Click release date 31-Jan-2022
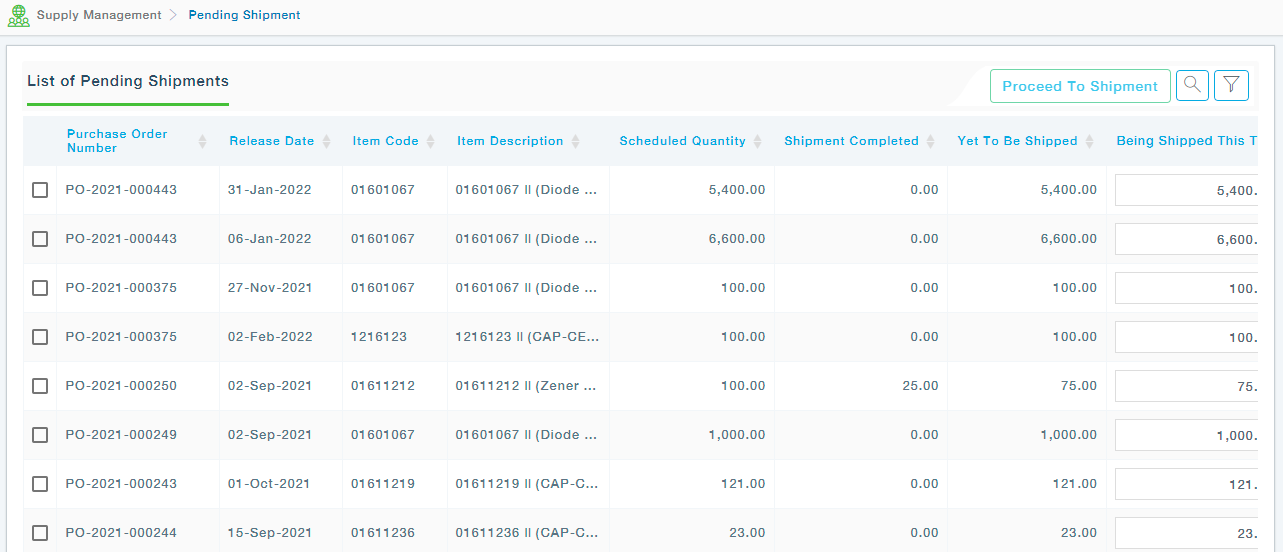 pos(269,190)
